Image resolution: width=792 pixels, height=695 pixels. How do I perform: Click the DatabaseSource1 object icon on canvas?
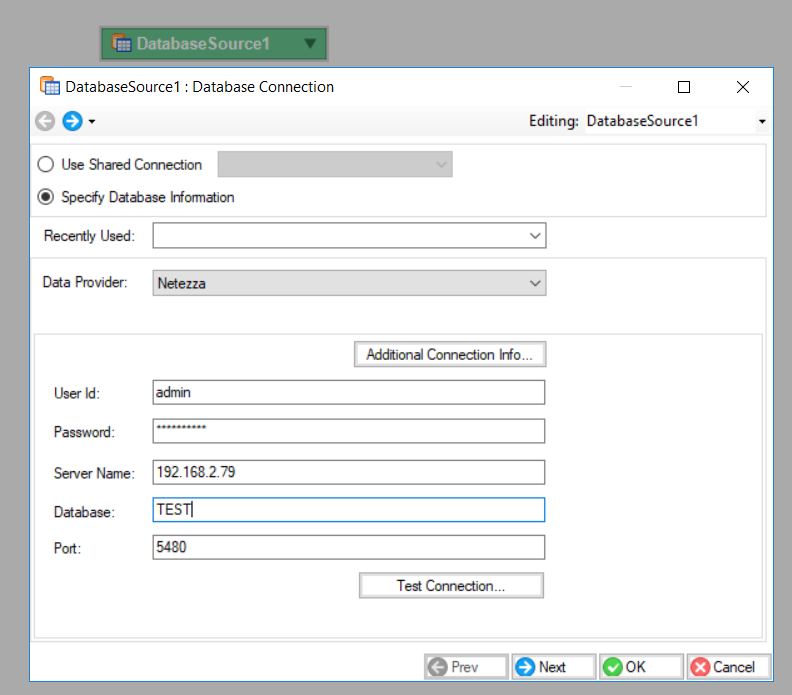pyautogui.click(x=122, y=43)
